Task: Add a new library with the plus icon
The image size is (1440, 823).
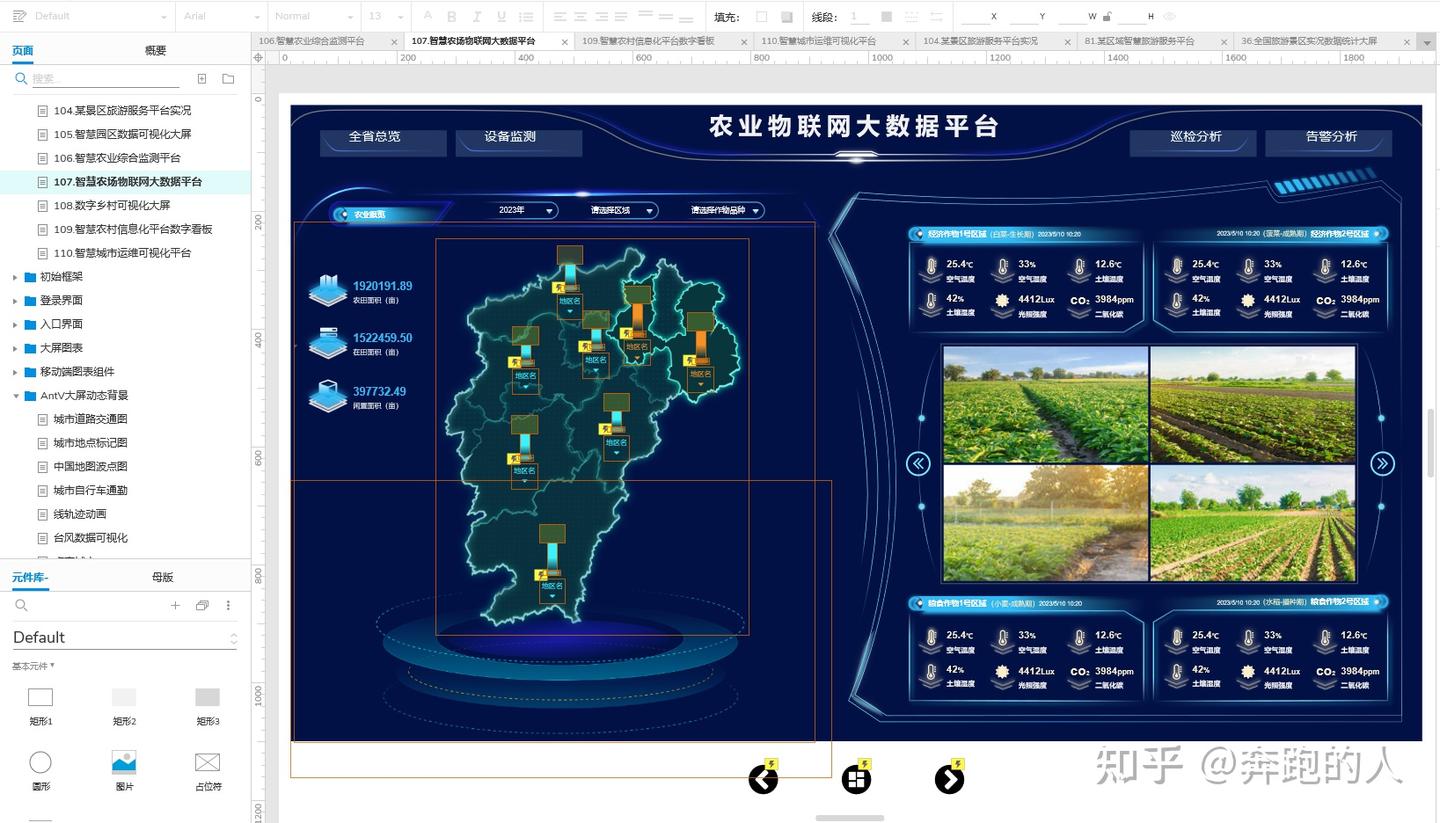Action: tap(175, 606)
